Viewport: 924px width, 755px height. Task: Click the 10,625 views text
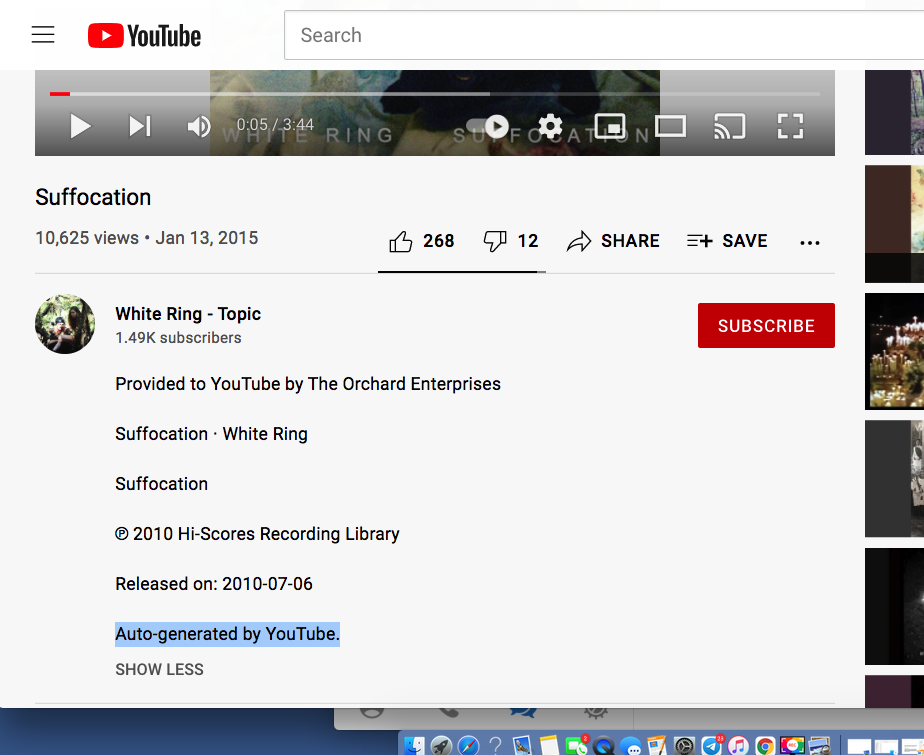pos(87,238)
